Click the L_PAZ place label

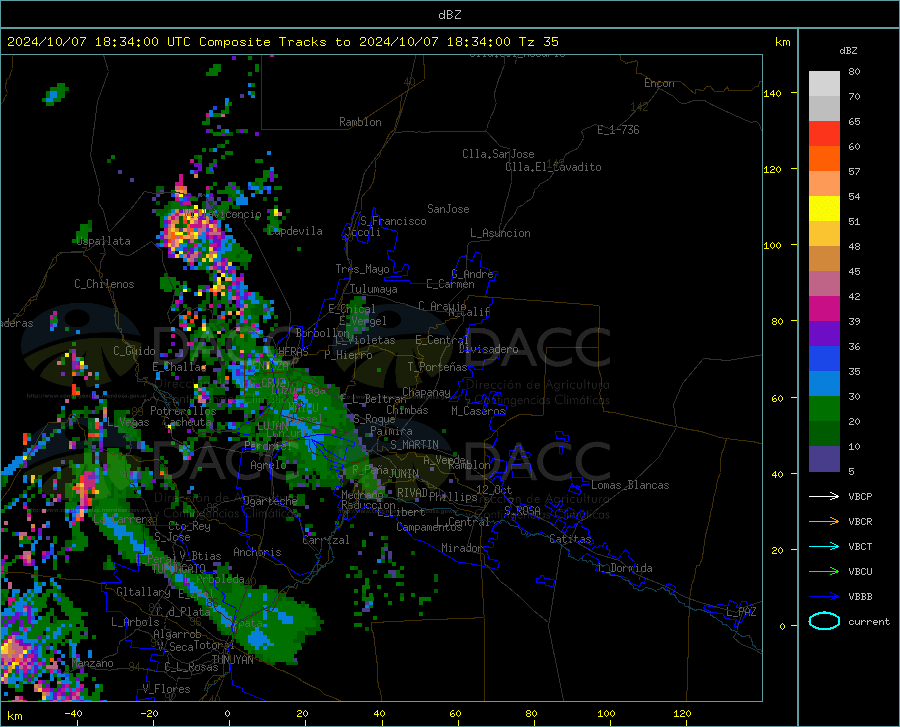tap(741, 612)
